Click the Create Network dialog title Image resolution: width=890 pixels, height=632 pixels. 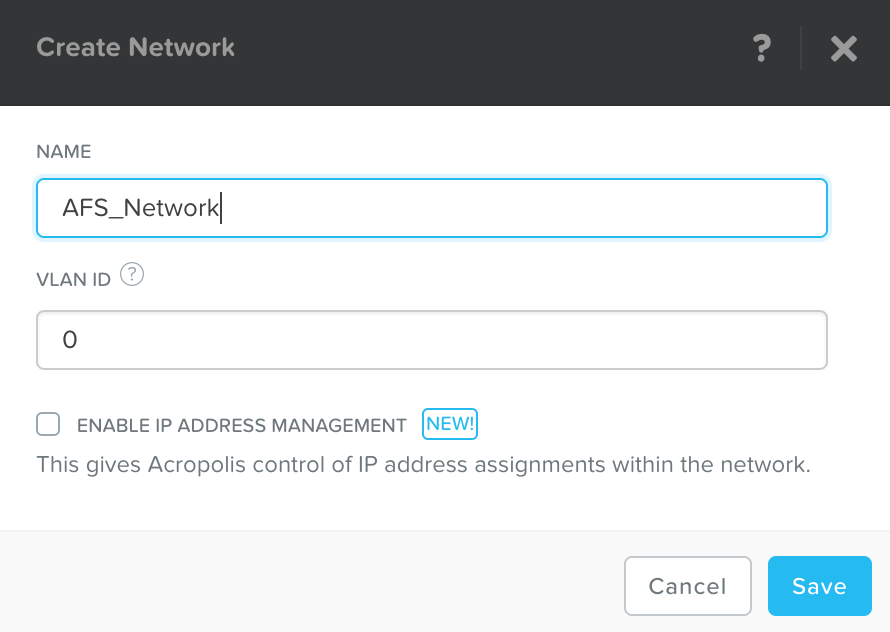135,47
